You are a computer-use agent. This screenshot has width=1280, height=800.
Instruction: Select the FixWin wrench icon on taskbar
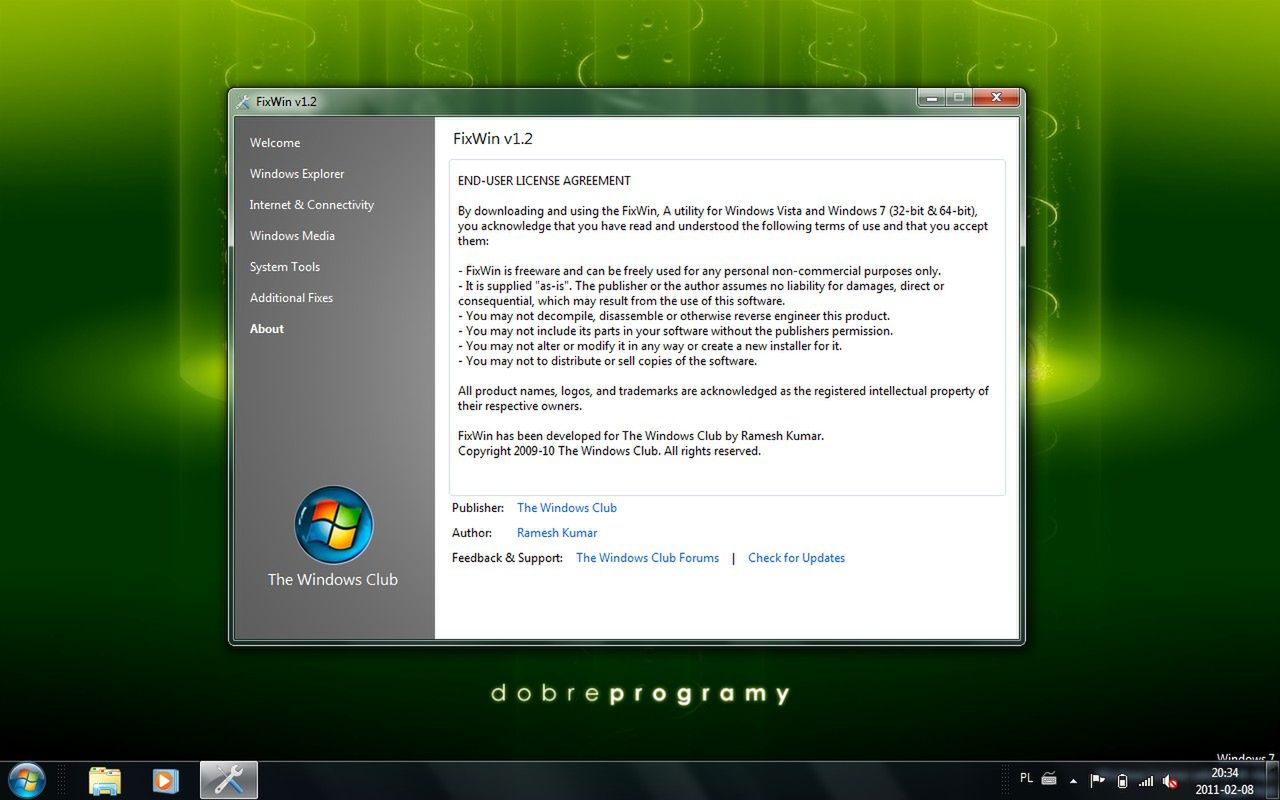click(229, 780)
